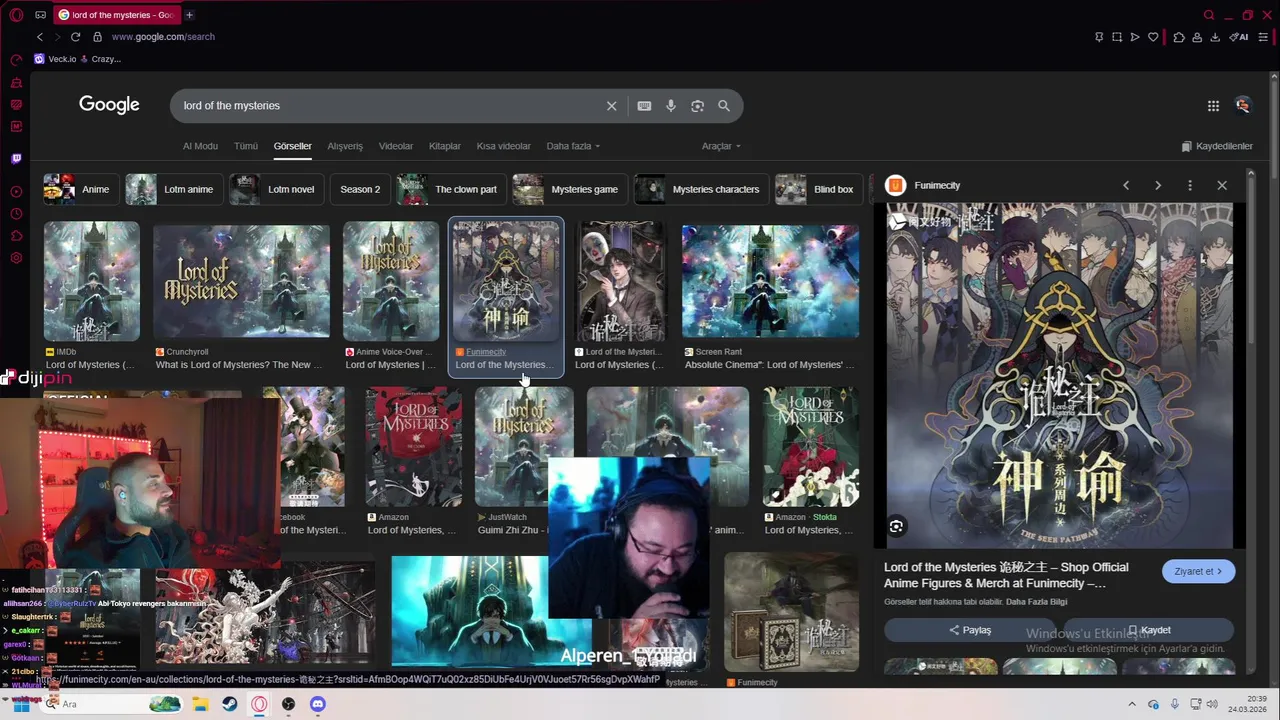Image resolution: width=1280 pixels, height=720 pixels.
Task: Select the Lotm anime filter chip
Action: coord(172,189)
